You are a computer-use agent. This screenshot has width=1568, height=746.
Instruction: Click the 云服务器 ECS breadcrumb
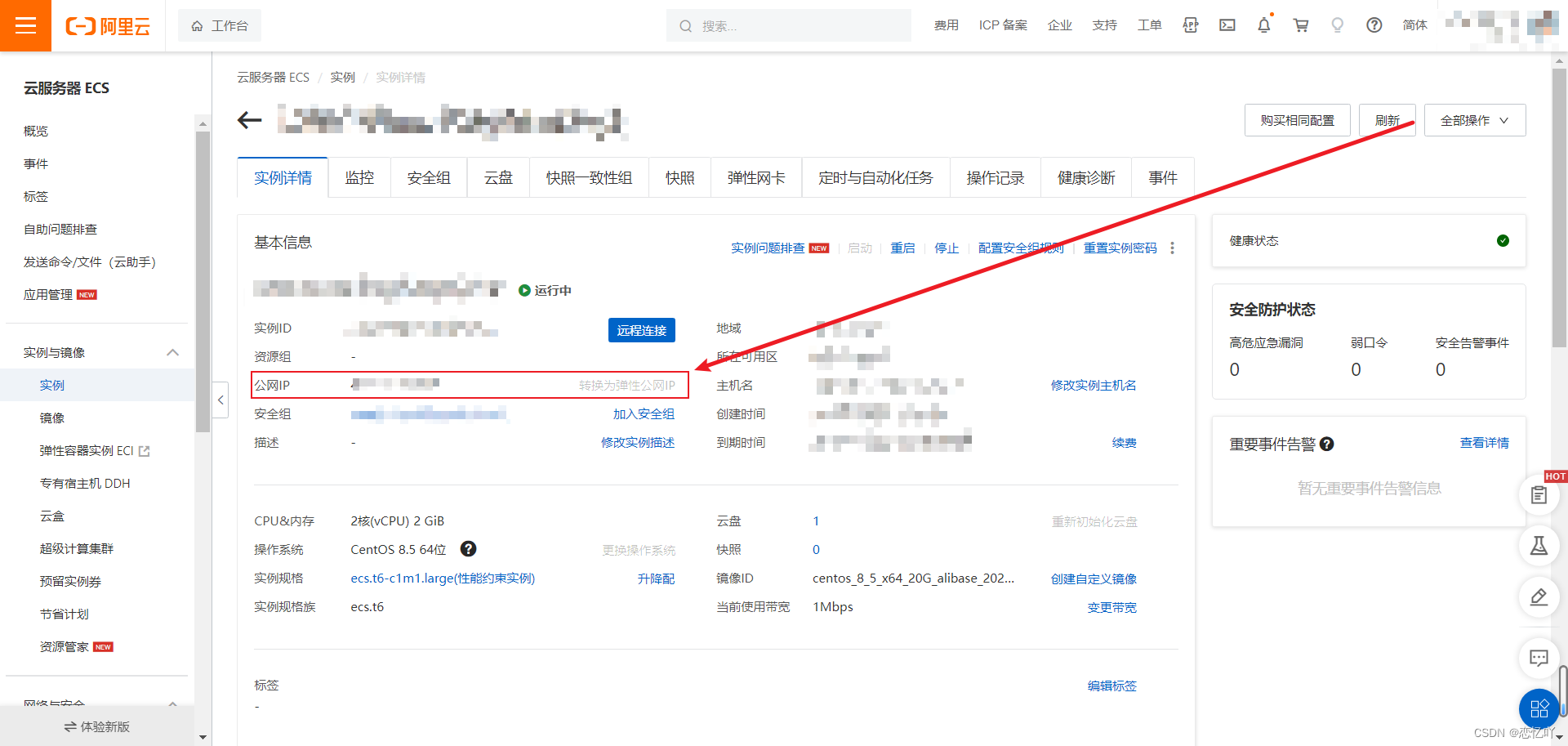[273, 77]
